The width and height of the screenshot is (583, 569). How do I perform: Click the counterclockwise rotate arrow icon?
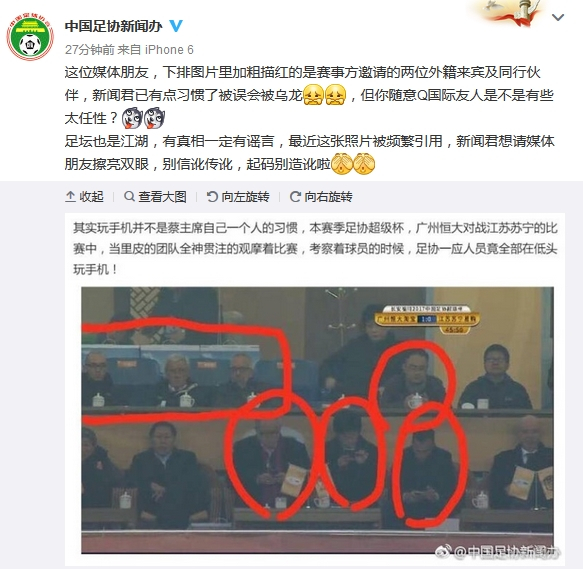point(212,196)
